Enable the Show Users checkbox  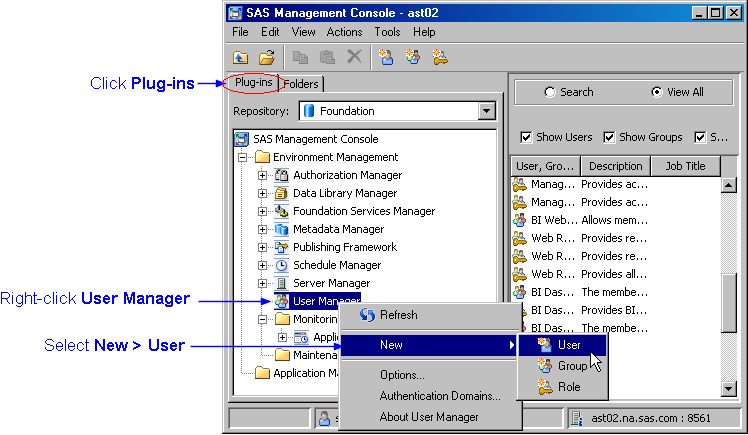(526, 137)
